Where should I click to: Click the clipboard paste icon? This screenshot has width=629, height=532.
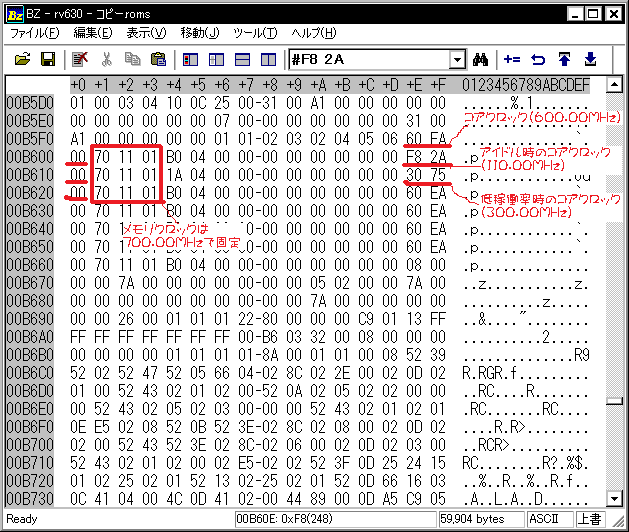point(158,59)
